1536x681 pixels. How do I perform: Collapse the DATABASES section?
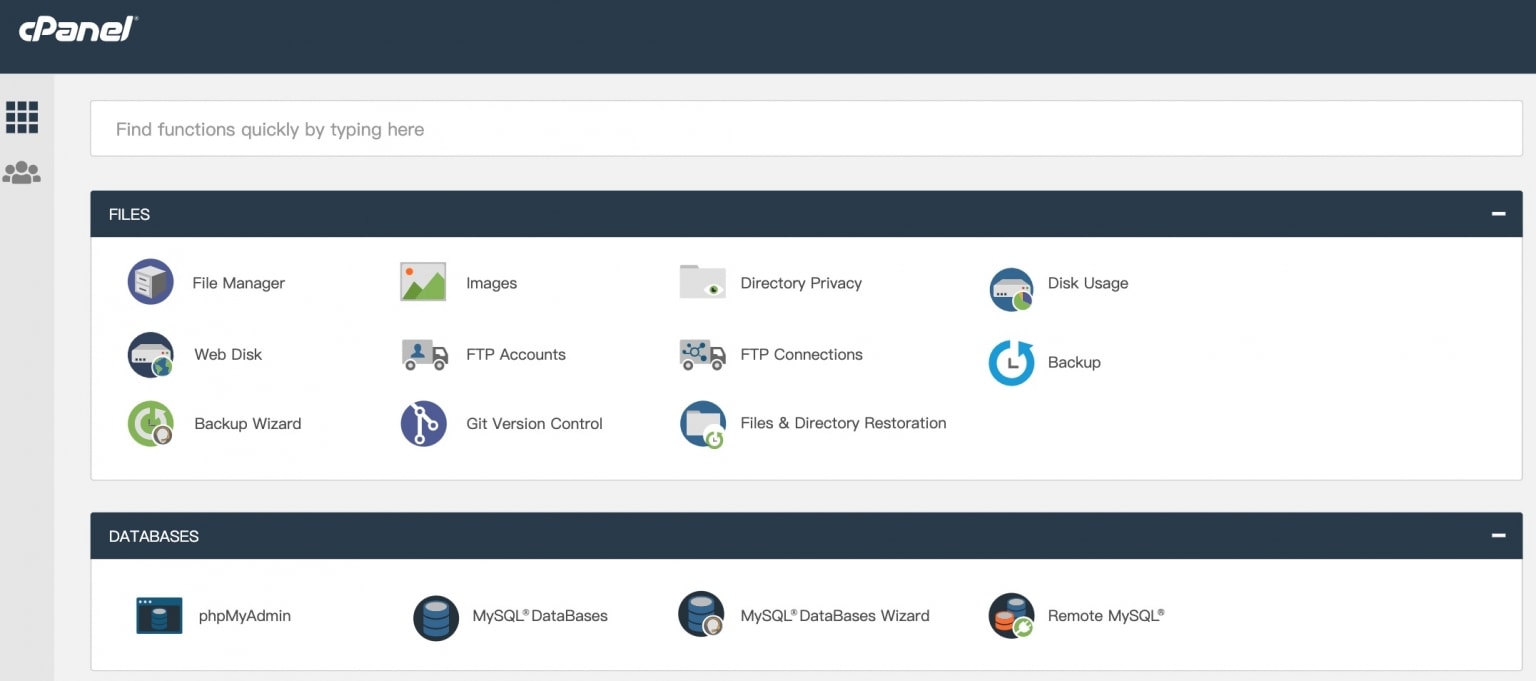pyautogui.click(x=1498, y=536)
